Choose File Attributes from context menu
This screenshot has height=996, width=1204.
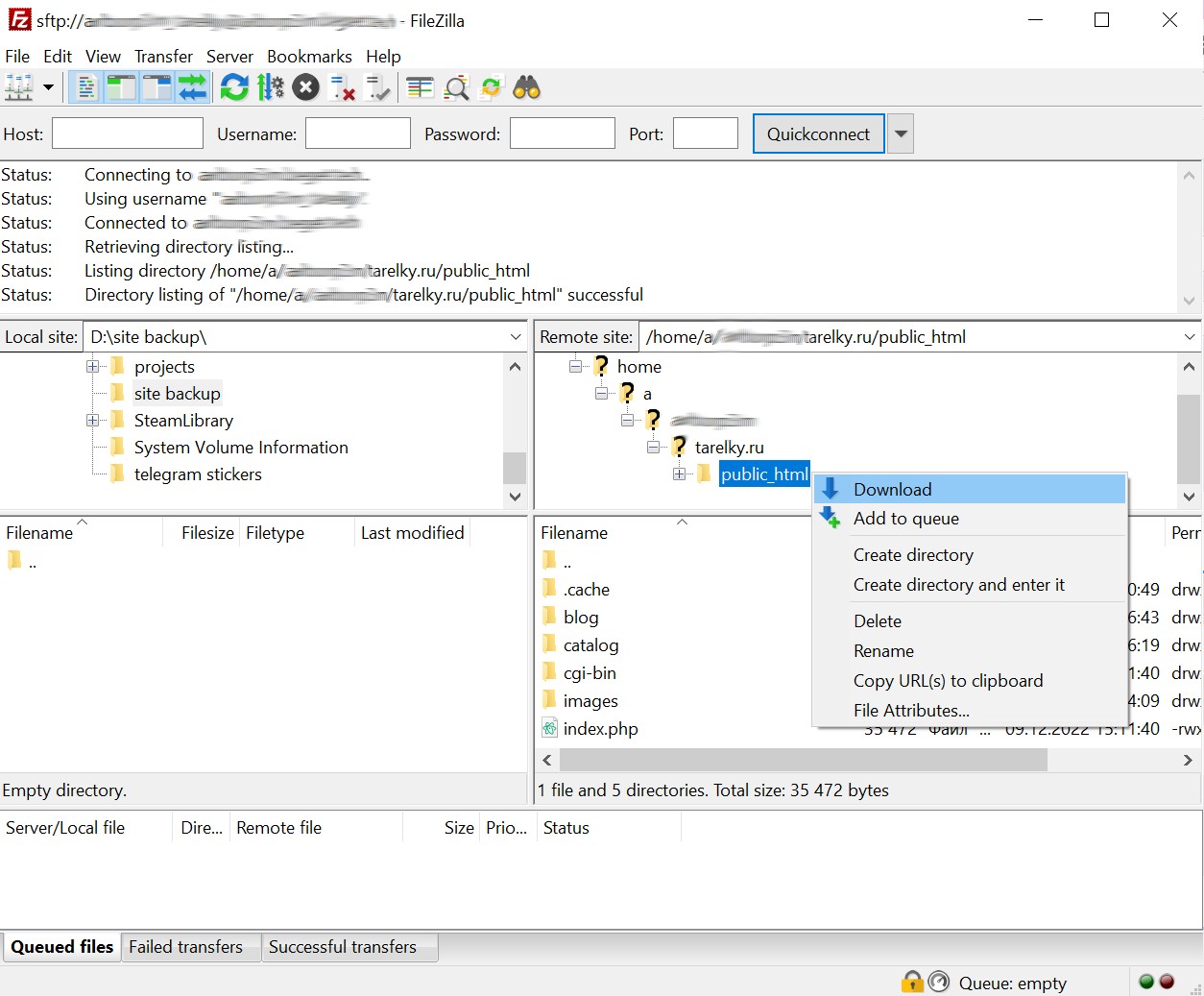click(911, 711)
